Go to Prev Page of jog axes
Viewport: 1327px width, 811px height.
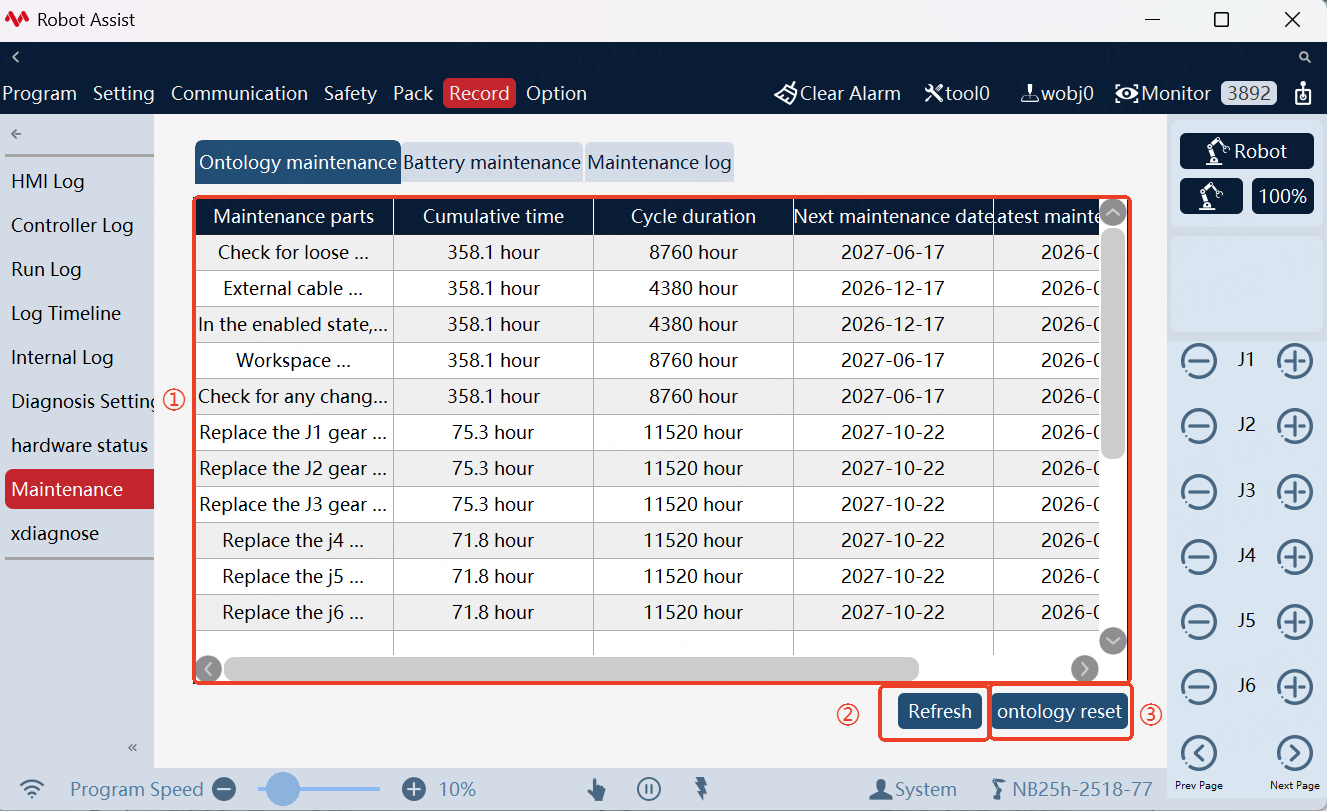[x=1199, y=753]
